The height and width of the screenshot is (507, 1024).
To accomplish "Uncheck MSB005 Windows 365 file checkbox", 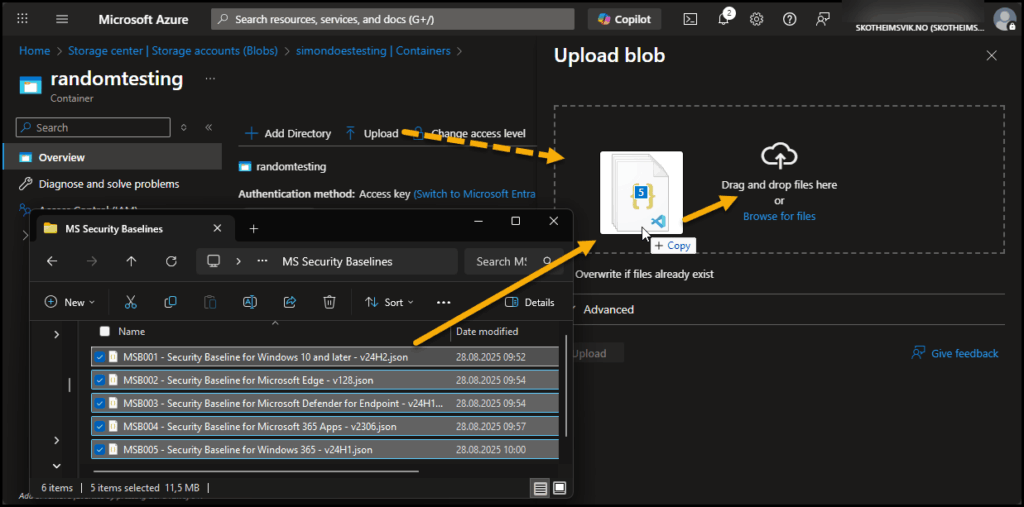I will tap(99, 450).
